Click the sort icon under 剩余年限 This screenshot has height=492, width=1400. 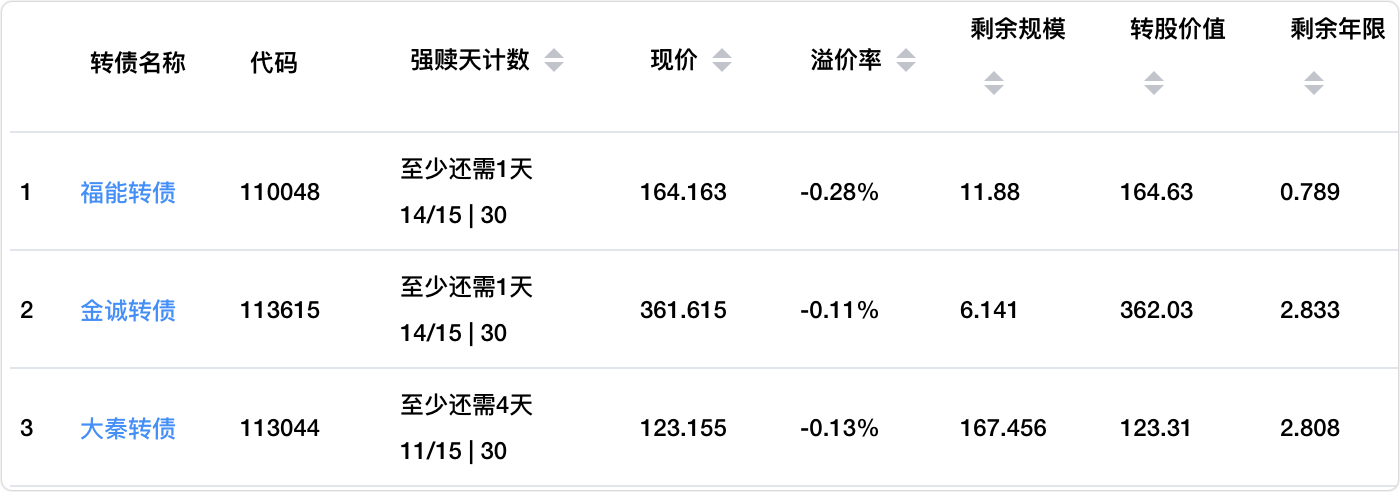1314,83
